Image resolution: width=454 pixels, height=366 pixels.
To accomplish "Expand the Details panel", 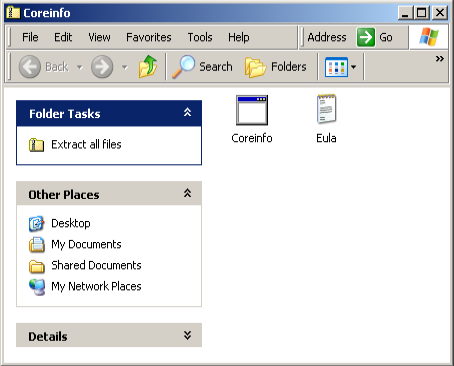I will 188,335.
